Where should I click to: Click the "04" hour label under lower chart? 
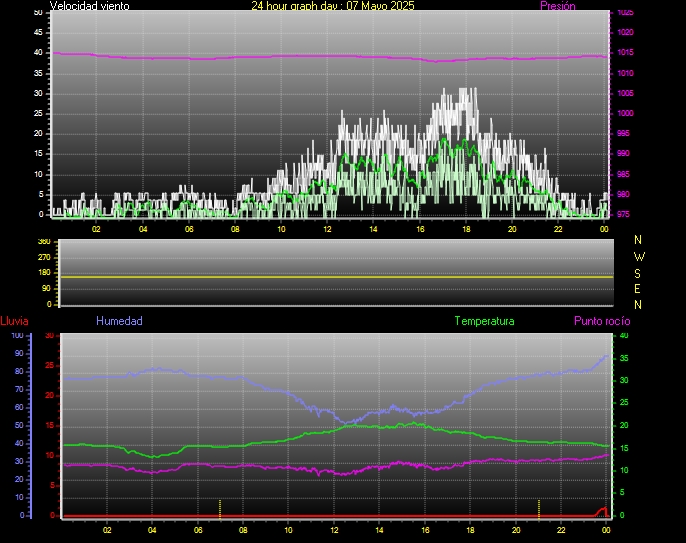(x=152, y=530)
